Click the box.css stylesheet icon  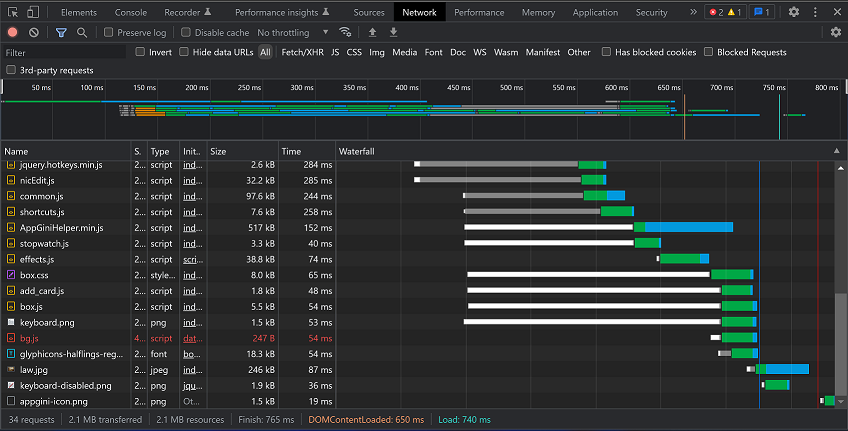click(11, 275)
